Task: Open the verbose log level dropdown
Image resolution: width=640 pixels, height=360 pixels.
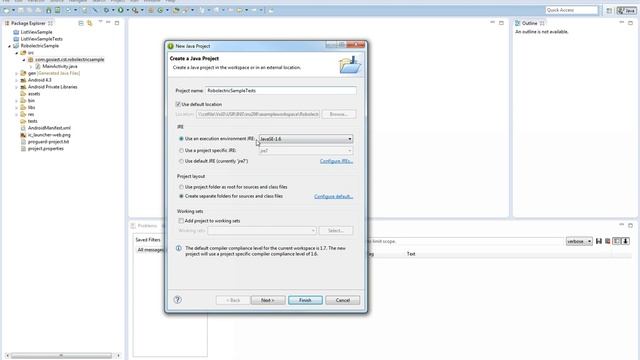Action: click(x=579, y=242)
